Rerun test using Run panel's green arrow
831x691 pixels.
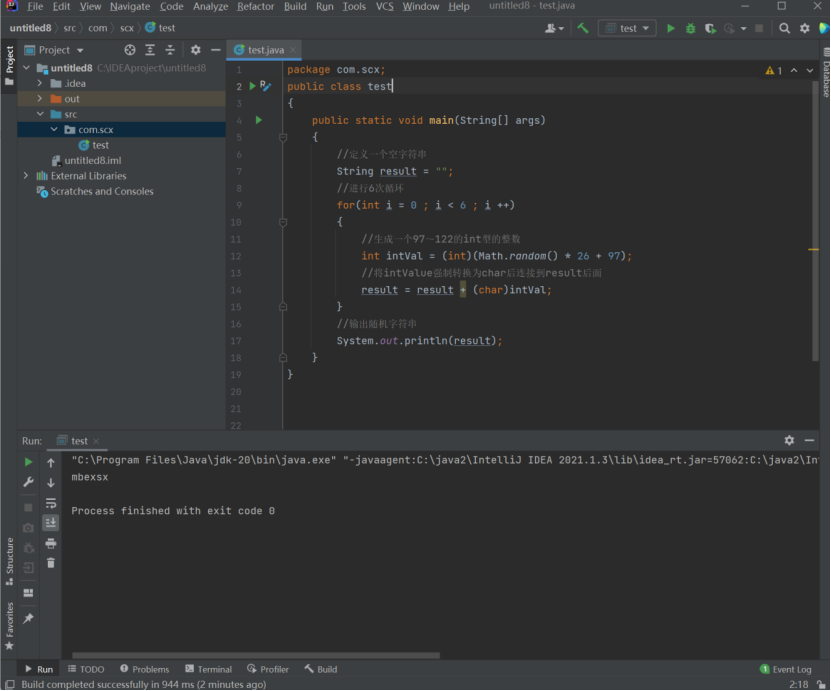click(28, 462)
